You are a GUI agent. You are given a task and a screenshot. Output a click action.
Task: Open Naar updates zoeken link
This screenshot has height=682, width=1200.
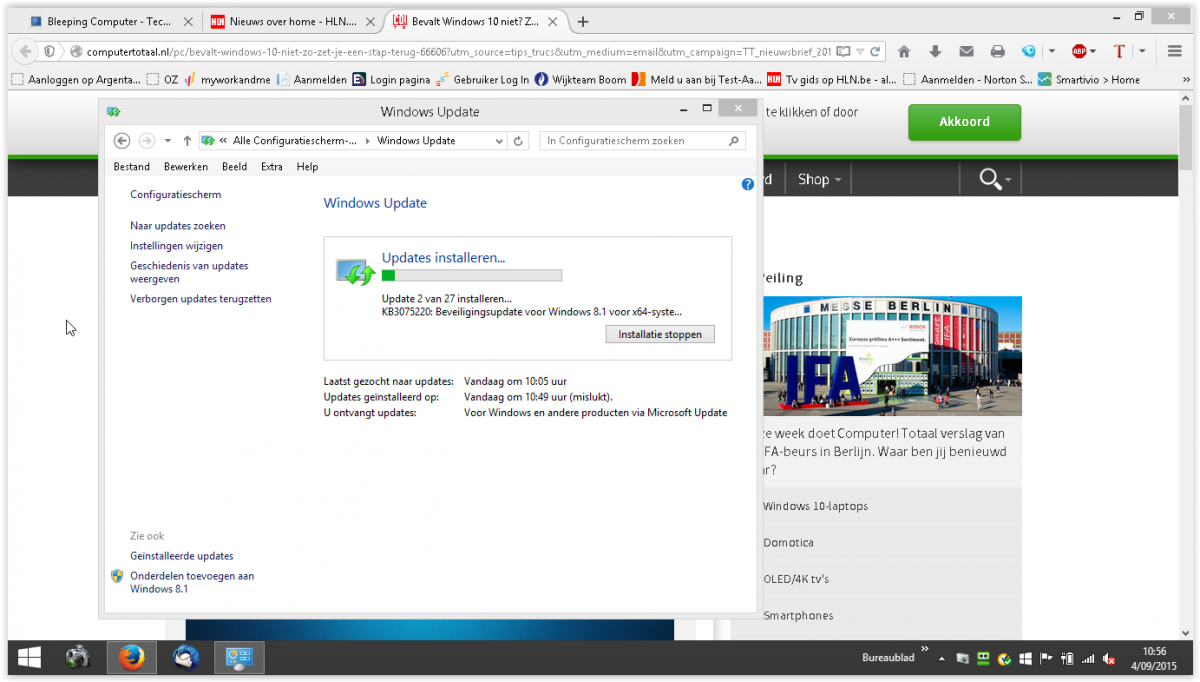(178, 226)
